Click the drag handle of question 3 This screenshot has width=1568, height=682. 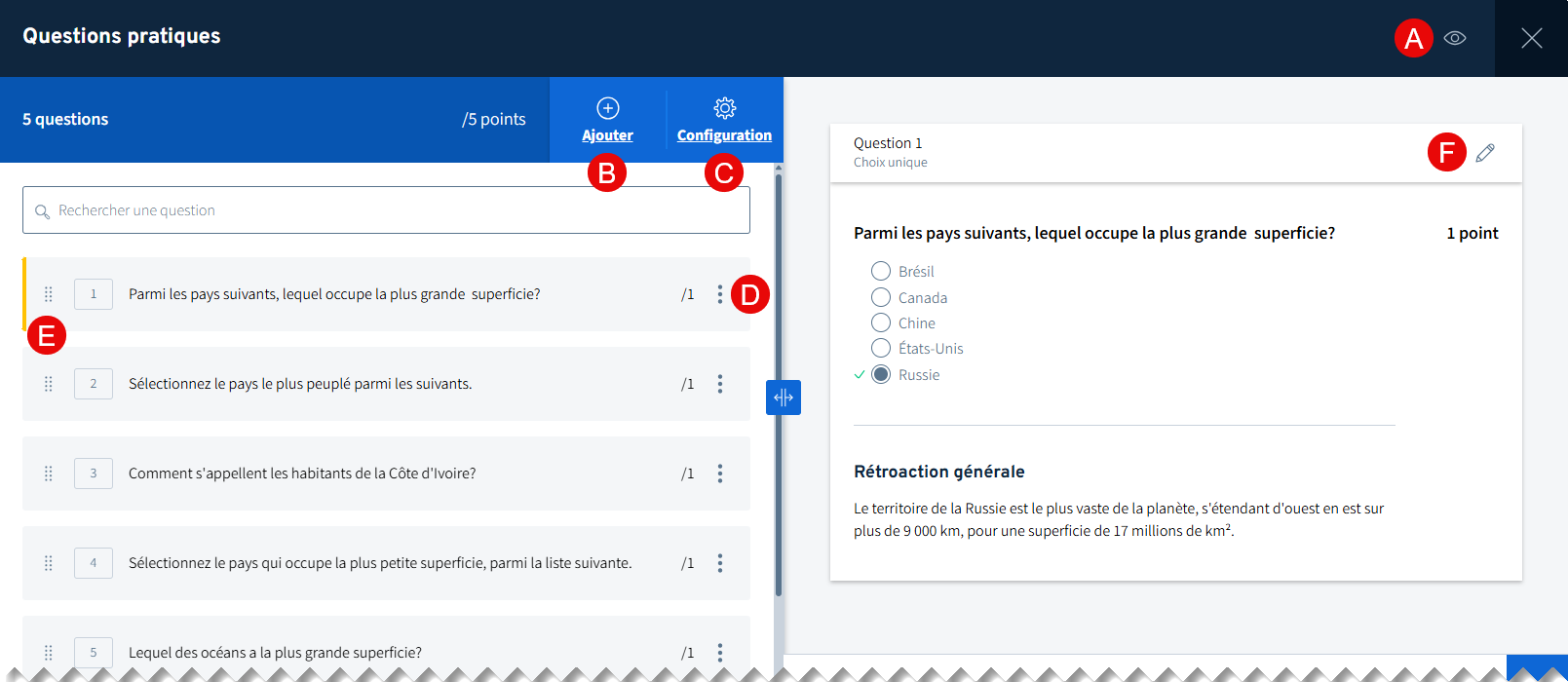click(49, 474)
